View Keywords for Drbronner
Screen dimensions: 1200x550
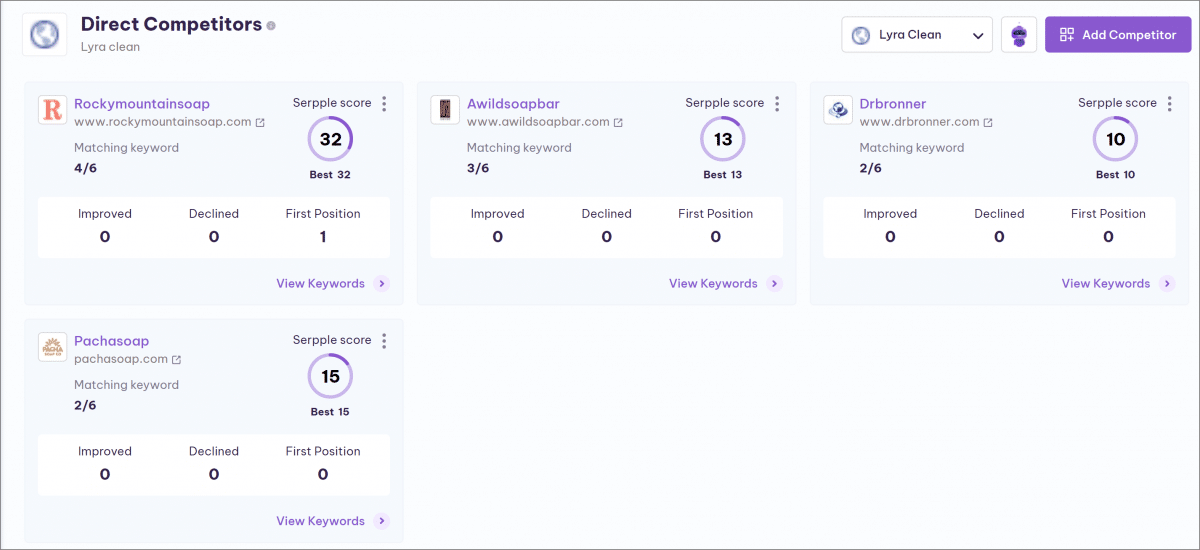tap(1106, 284)
